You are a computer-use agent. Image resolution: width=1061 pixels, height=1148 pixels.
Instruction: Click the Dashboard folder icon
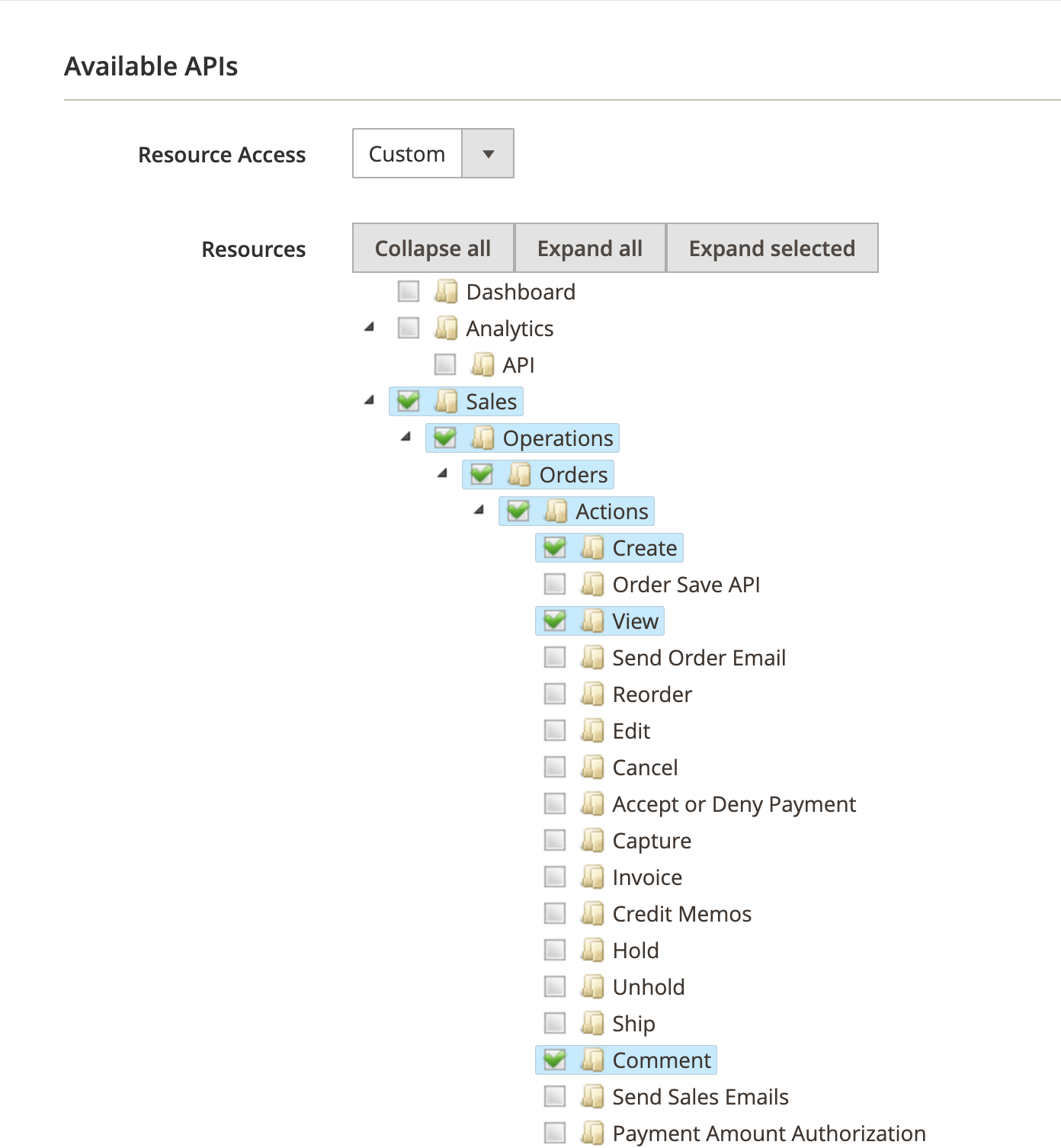click(x=446, y=291)
